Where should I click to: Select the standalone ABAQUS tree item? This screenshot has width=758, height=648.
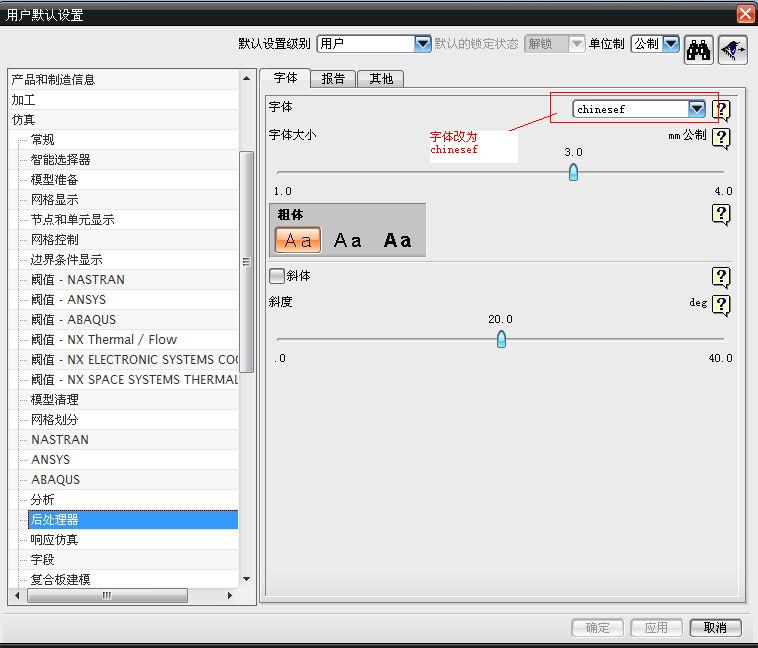pos(55,480)
